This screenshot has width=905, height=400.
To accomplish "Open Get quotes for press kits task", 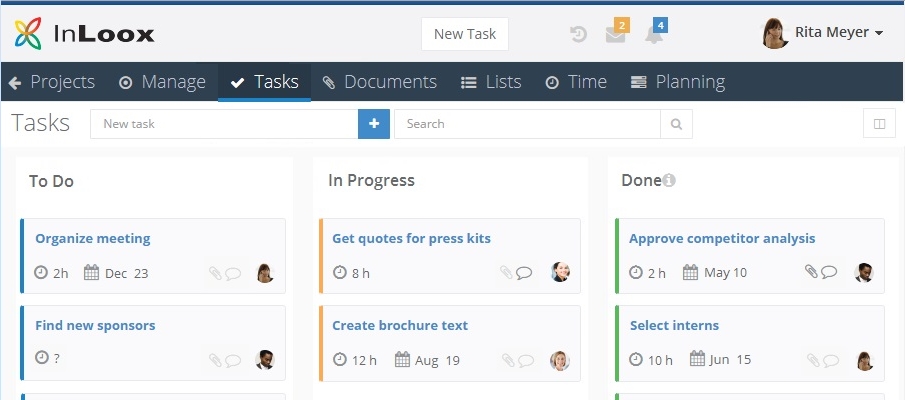I will pyautogui.click(x=412, y=238).
